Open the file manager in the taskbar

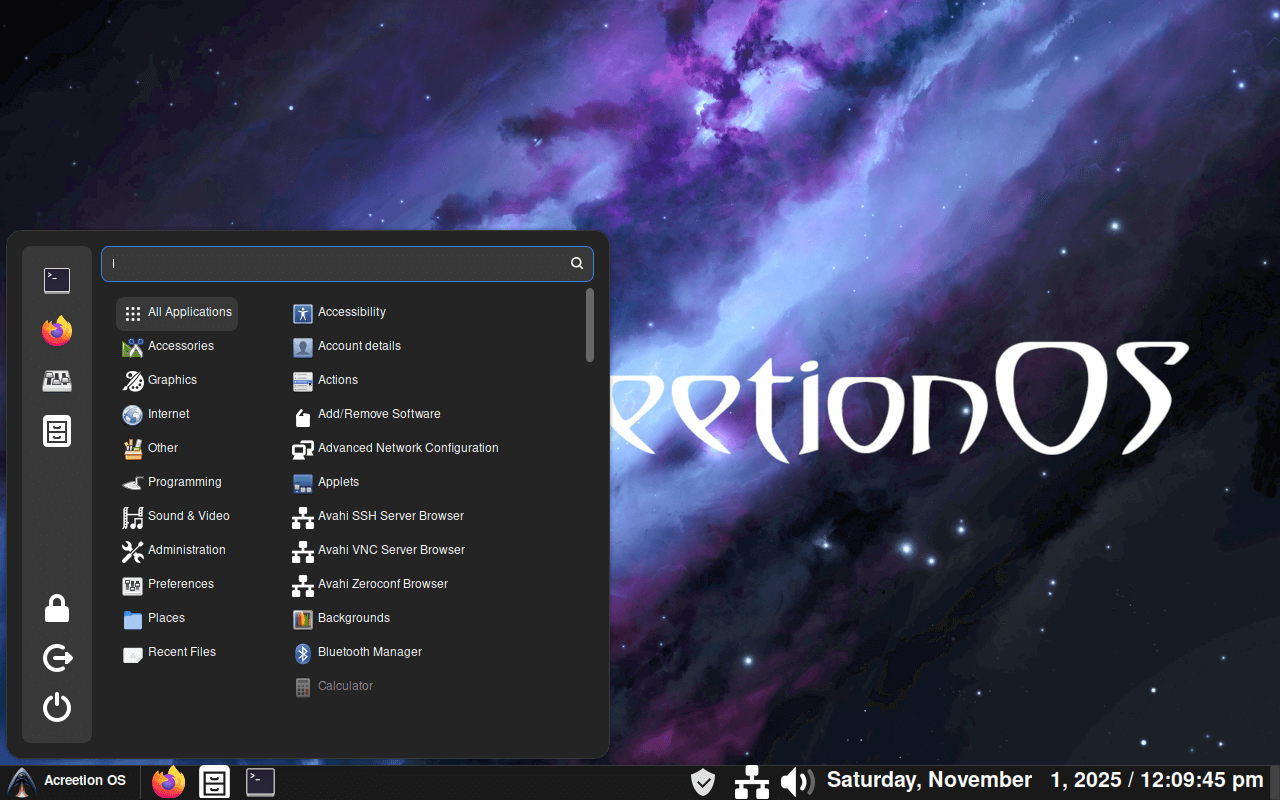pos(214,781)
